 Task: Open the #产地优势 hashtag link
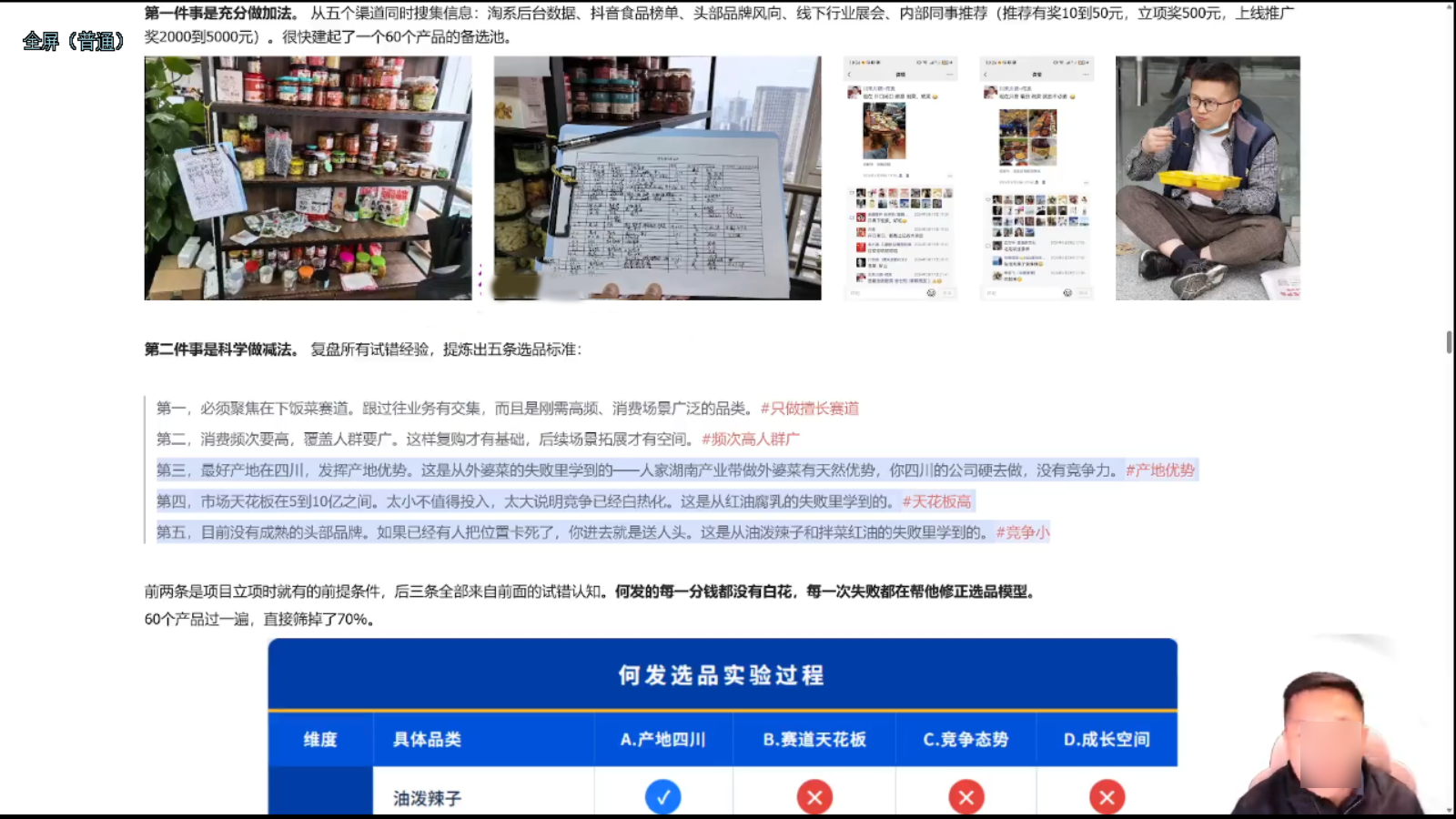1162,471
